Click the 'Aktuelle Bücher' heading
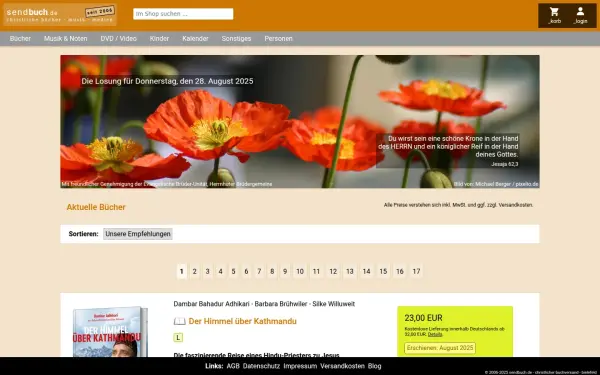 point(96,207)
